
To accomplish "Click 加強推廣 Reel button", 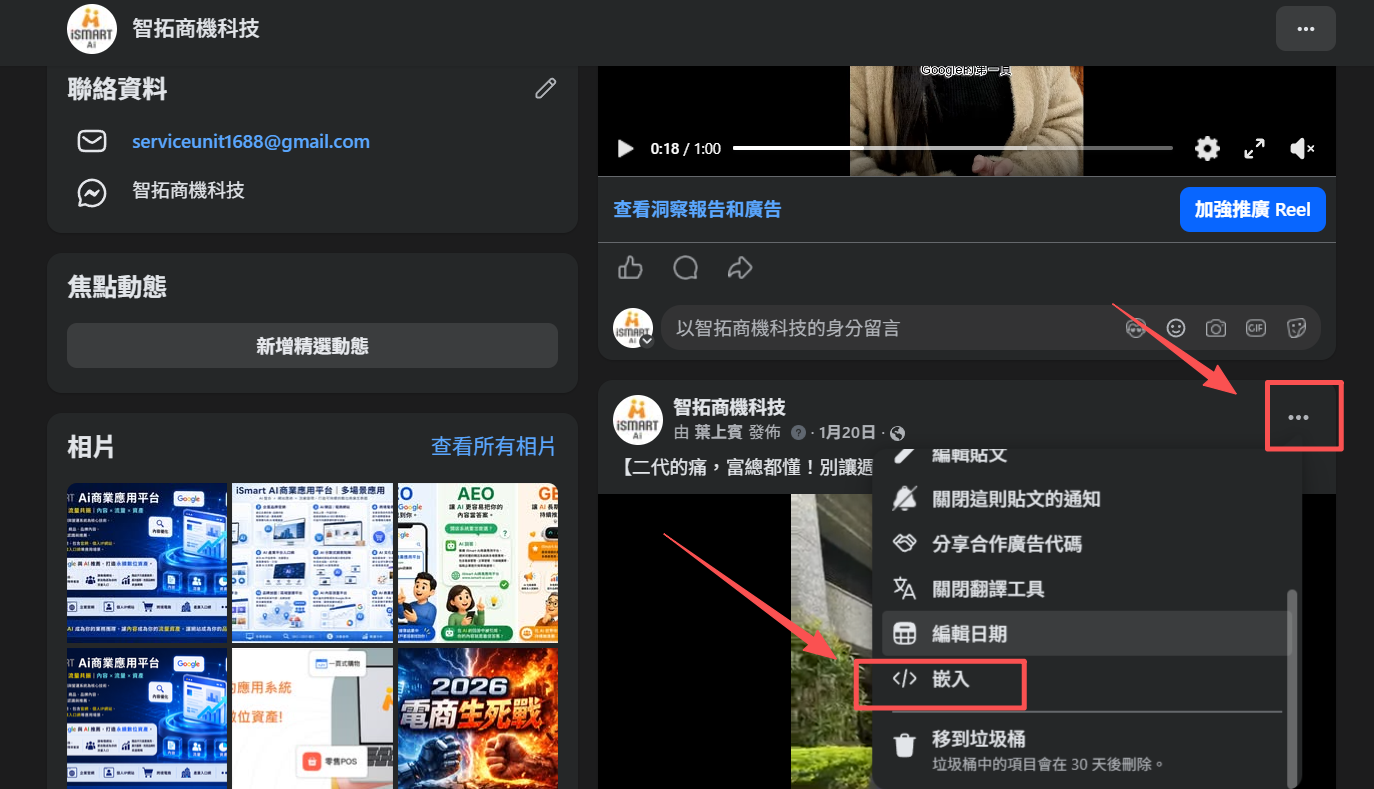I will [x=1252, y=210].
